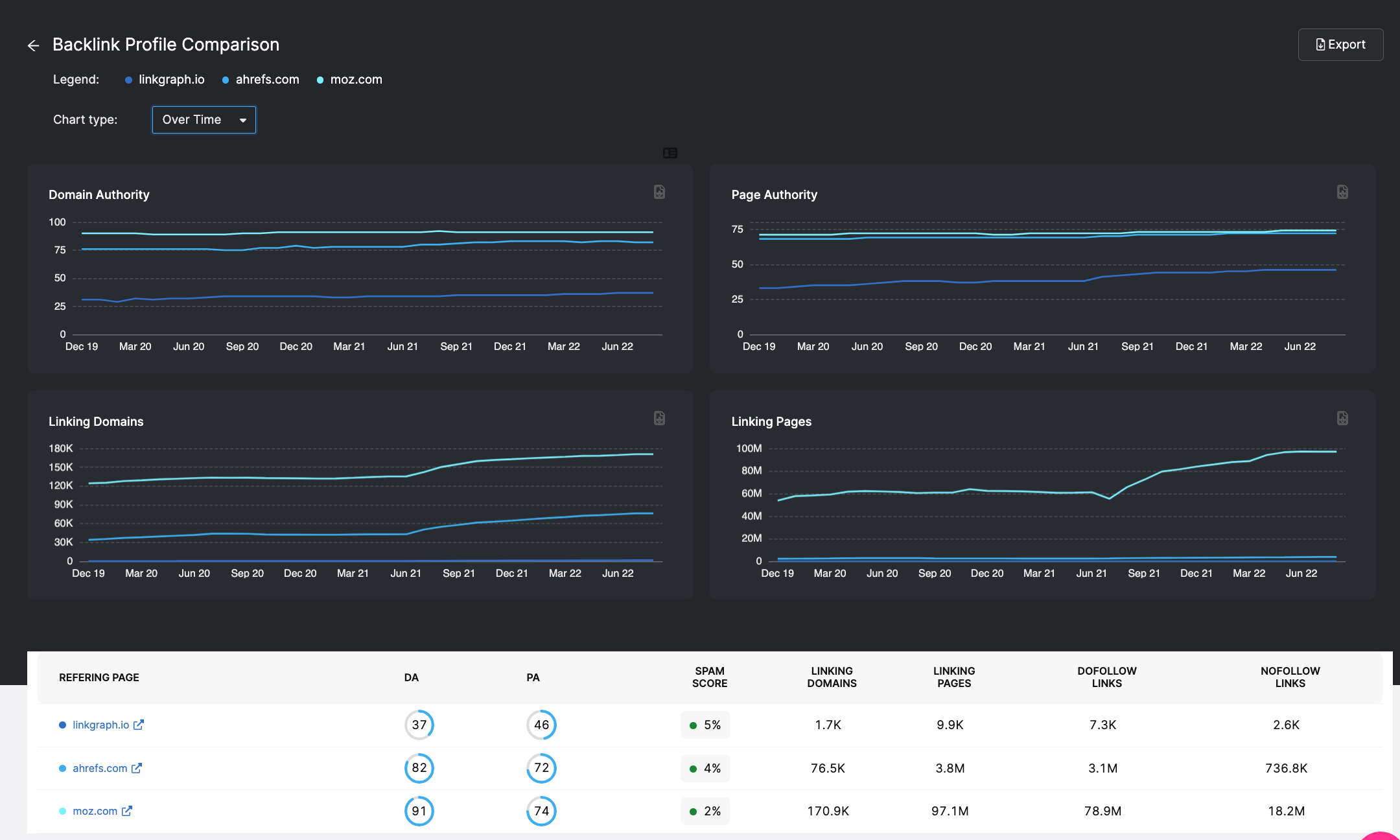Click the Page Authority chart title
Image resolution: width=1400 pixels, height=840 pixels.
[x=775, y=195]
